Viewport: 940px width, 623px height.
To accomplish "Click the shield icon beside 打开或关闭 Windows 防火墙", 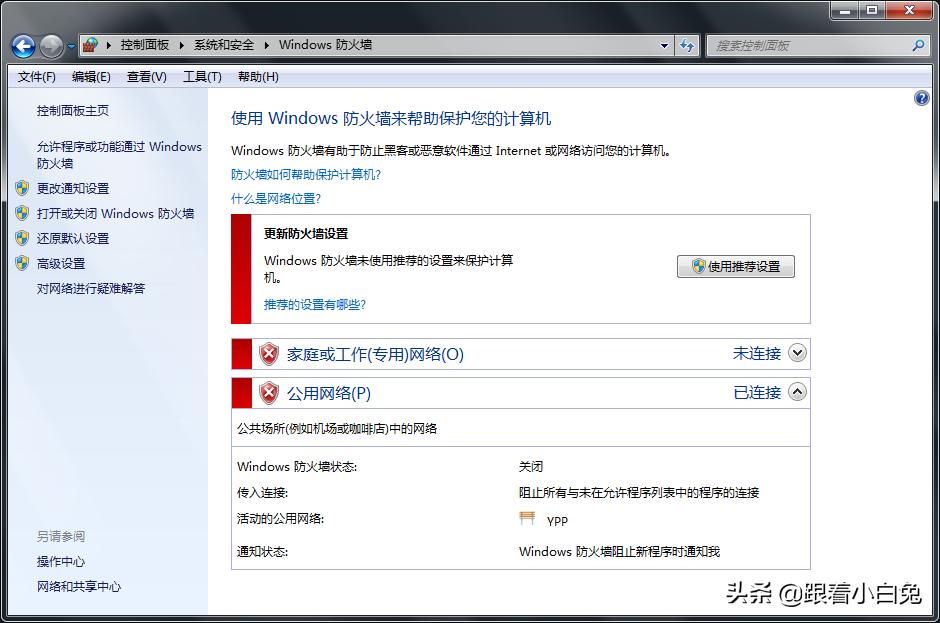I will tap(21, 213).
